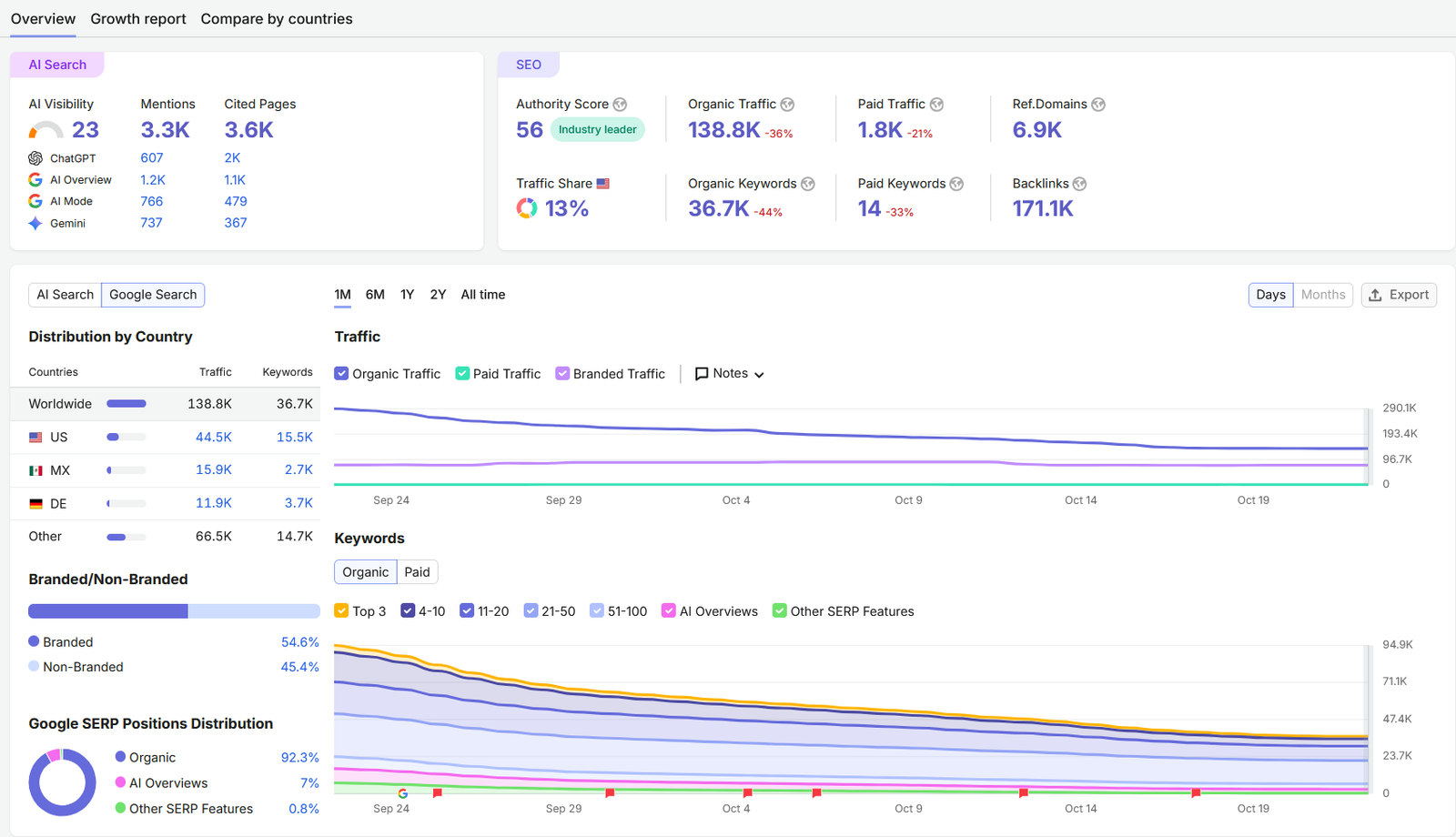
Task: Select the 6M time range
Action: 375,295
